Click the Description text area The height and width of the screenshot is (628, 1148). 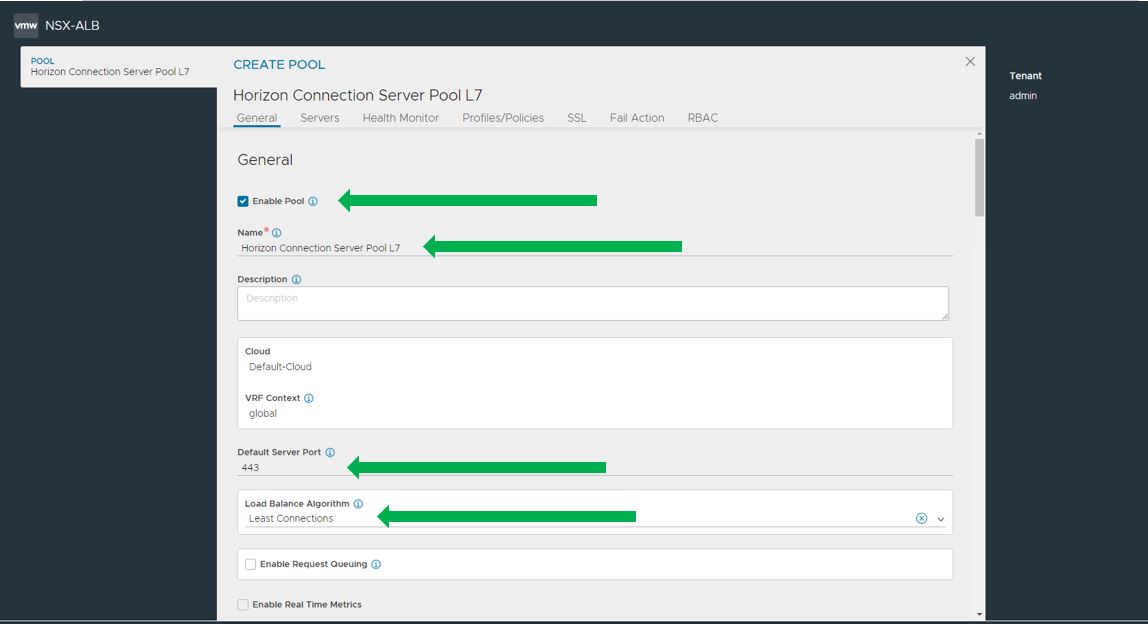(593, 303)
